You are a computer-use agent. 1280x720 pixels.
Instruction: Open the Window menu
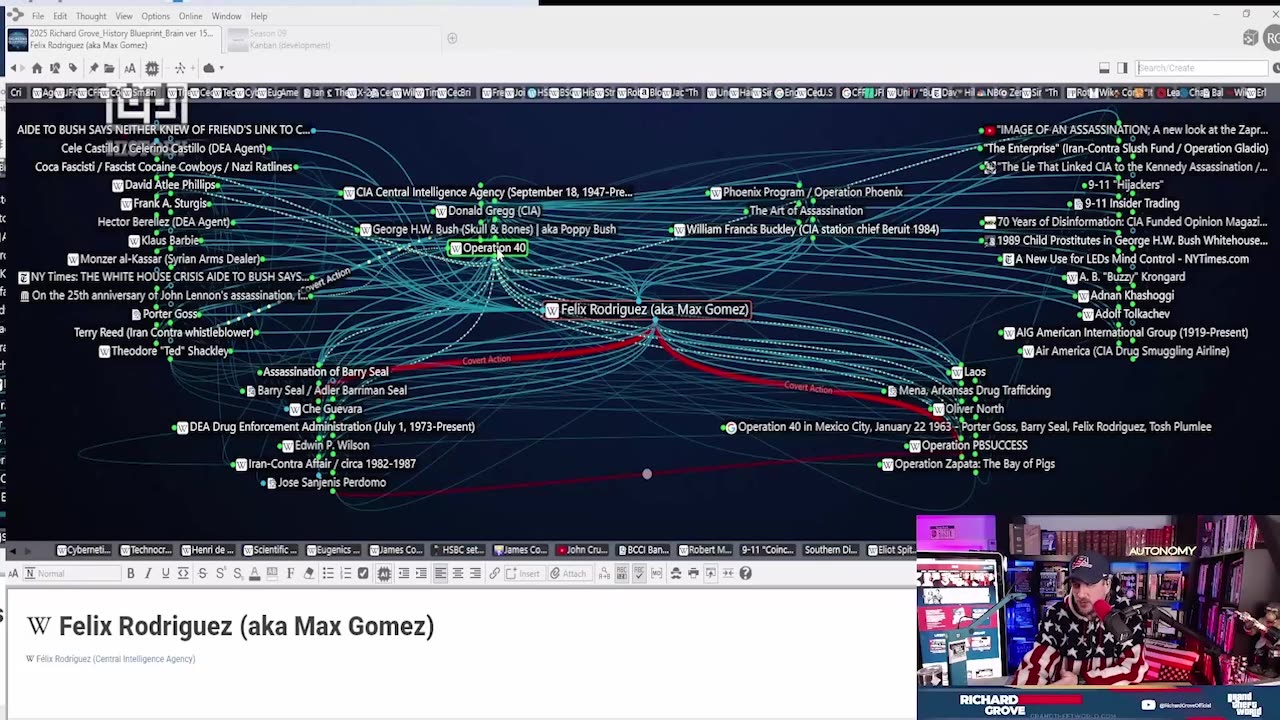coord(226,16)
